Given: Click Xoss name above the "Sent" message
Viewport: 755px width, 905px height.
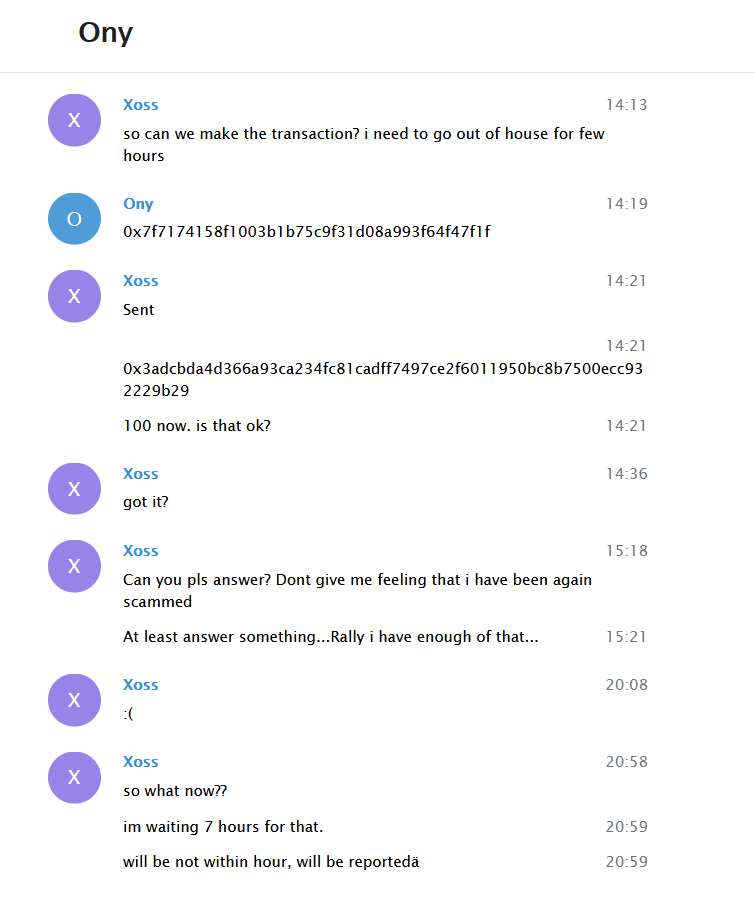Looking at the screenshot, I should pos(140,281).
